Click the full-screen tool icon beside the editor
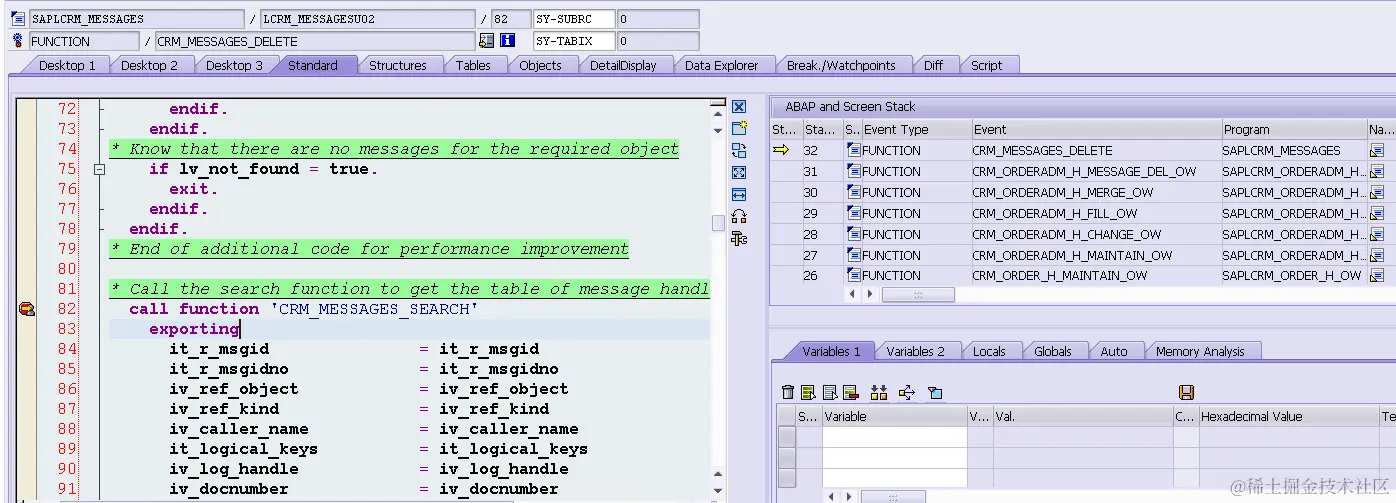 point(739,172)
